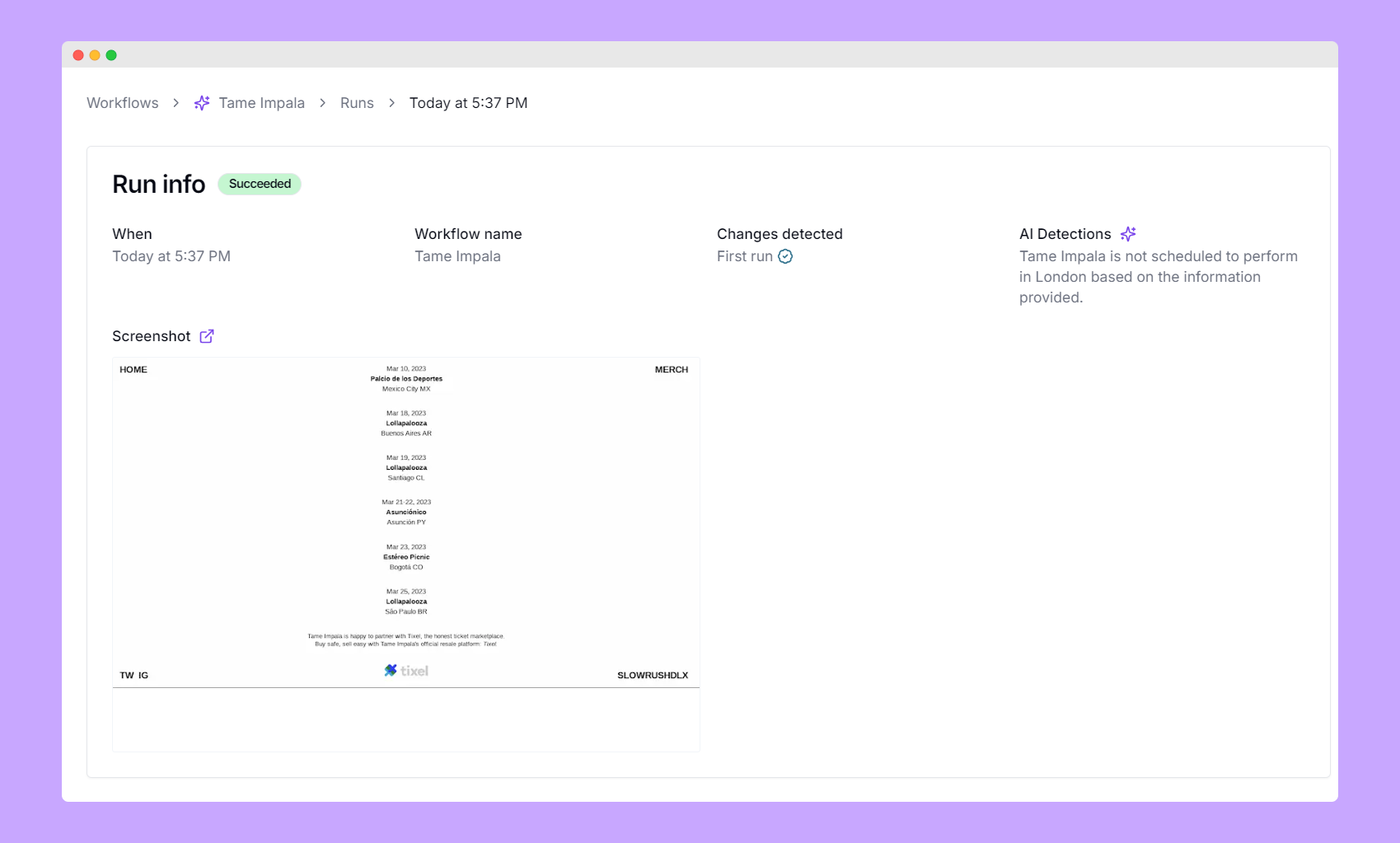This screenshot has height=843, width=1400.
Task: Click the First run checkmark icon
Action: [x=785, y=256]
